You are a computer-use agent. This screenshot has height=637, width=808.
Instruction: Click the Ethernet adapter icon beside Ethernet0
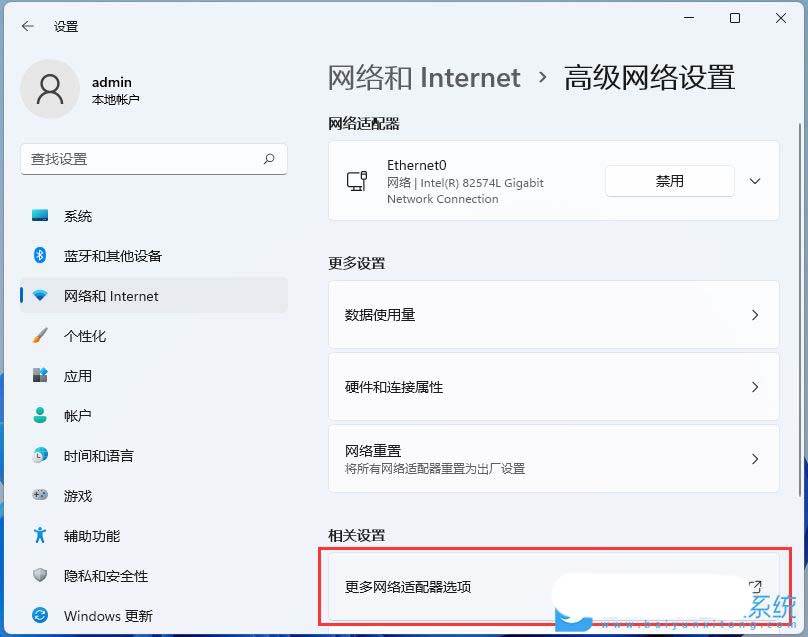357,181
